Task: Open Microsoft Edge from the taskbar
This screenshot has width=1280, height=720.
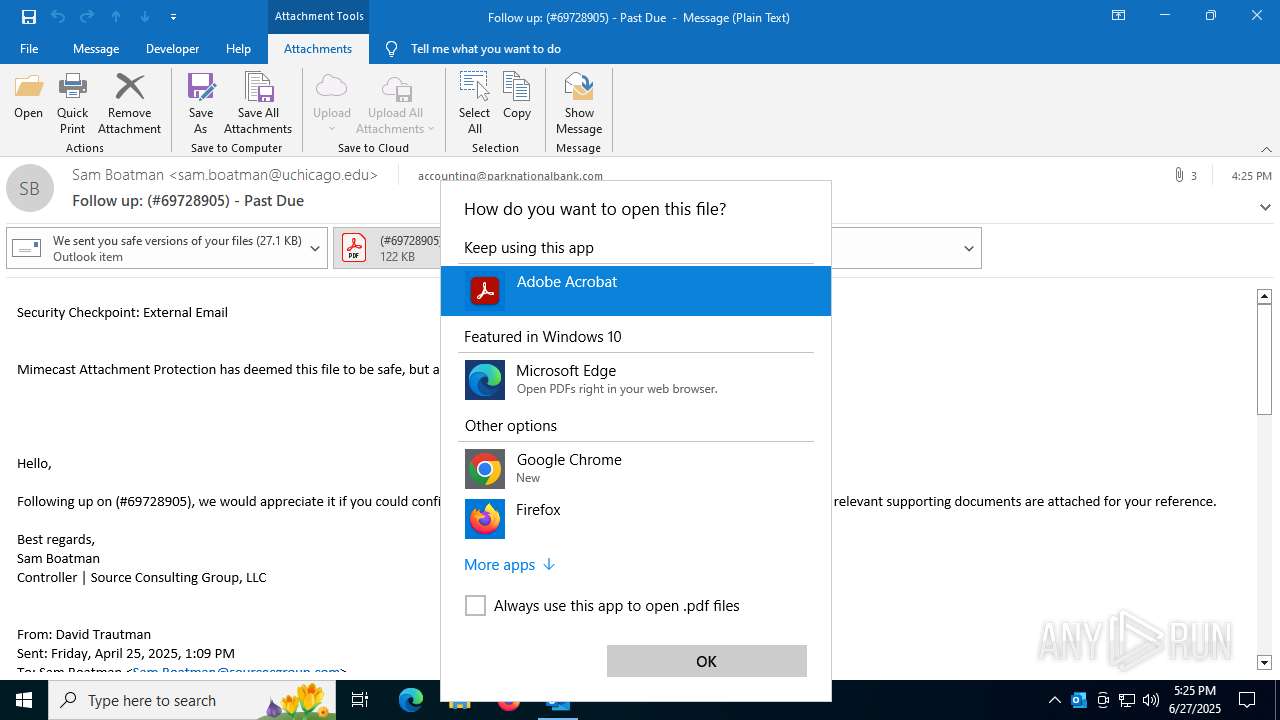Action: [x=411, y=700]
